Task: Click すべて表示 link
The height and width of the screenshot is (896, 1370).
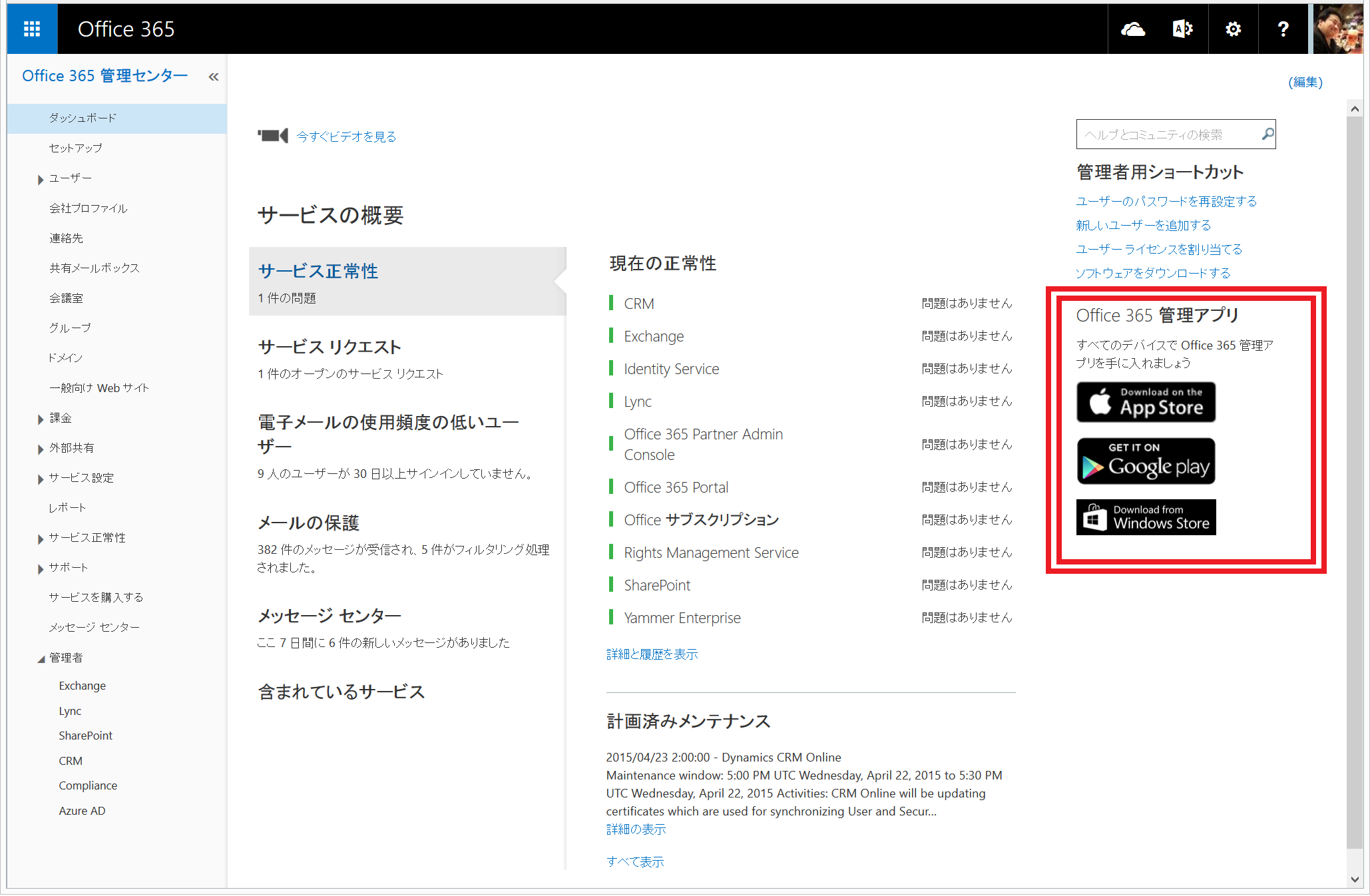Action: click(635, 862)
